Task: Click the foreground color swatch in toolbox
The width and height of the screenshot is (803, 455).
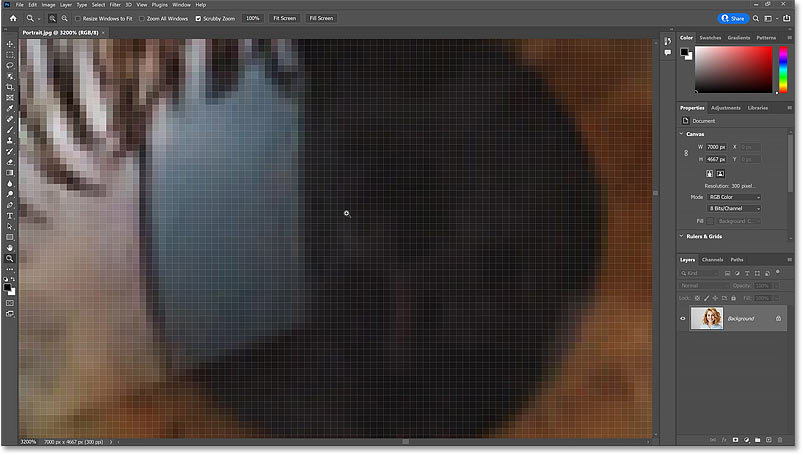Action: 7,288
